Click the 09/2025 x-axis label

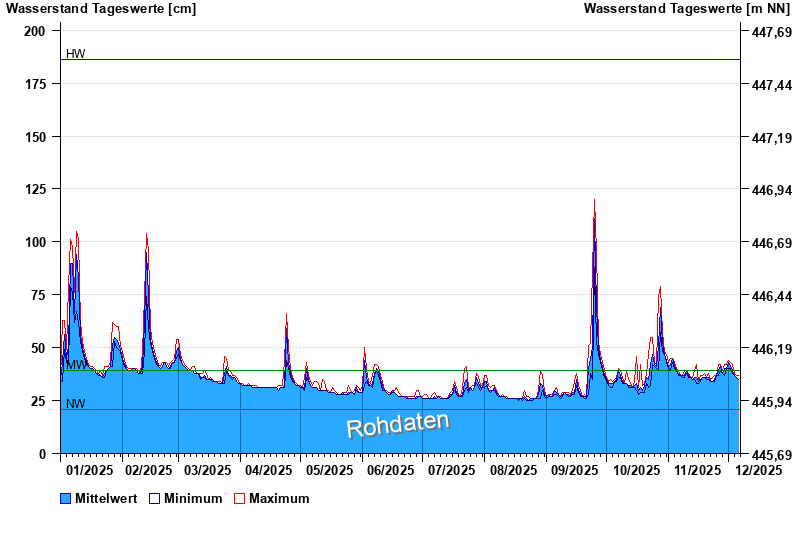[x=575, y=469]
